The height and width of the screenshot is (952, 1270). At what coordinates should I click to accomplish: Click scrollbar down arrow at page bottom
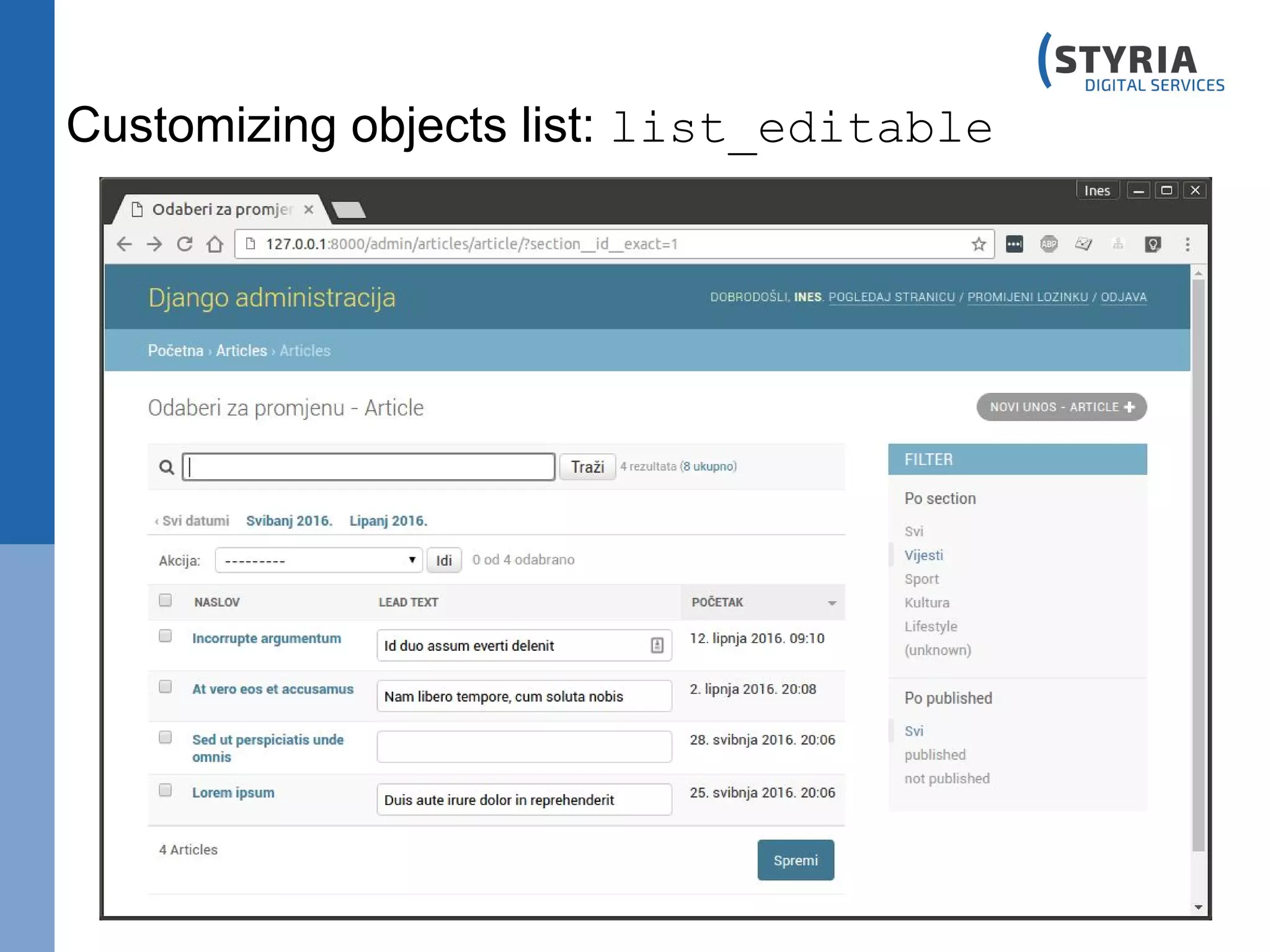pos(1198,907)
